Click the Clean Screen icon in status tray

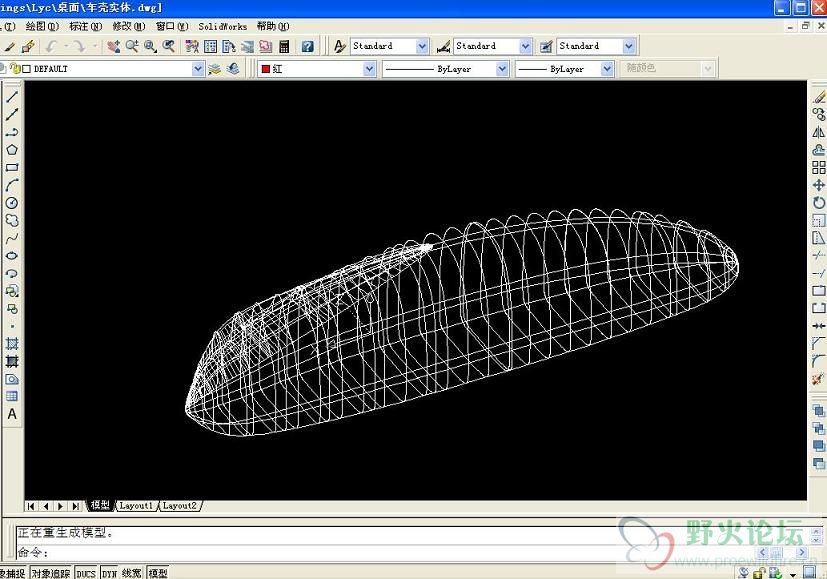(x=810, y=572)
